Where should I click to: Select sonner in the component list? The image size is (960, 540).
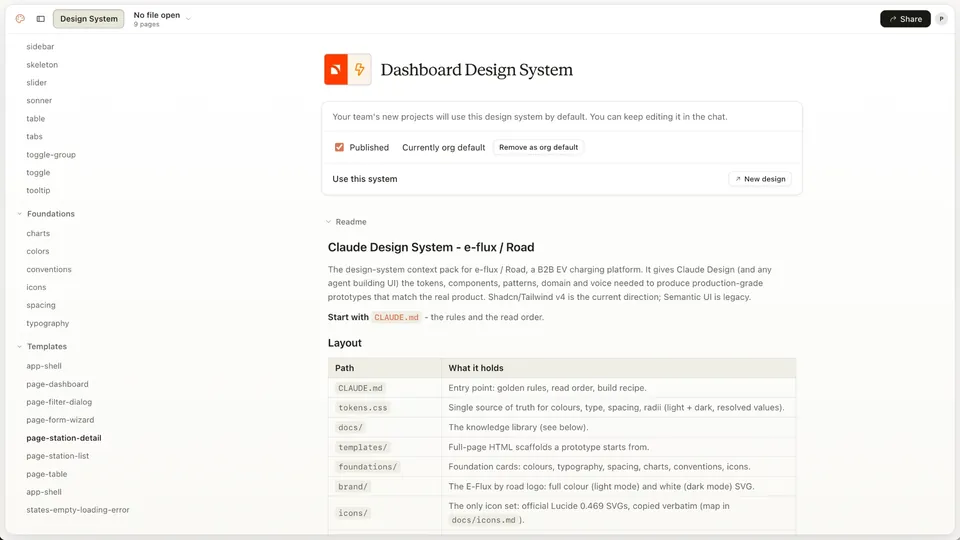39,100
